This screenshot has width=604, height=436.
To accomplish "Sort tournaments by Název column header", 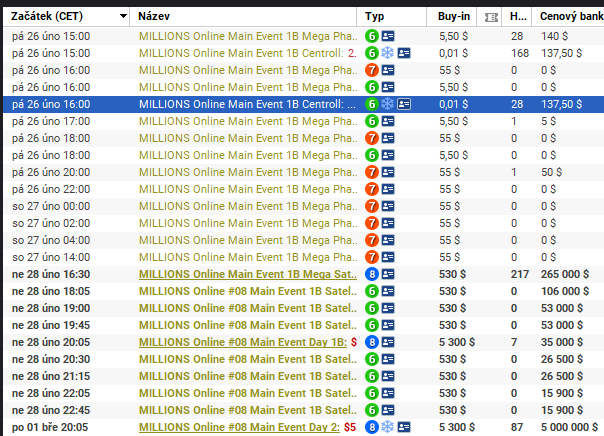I will (154, 16).
